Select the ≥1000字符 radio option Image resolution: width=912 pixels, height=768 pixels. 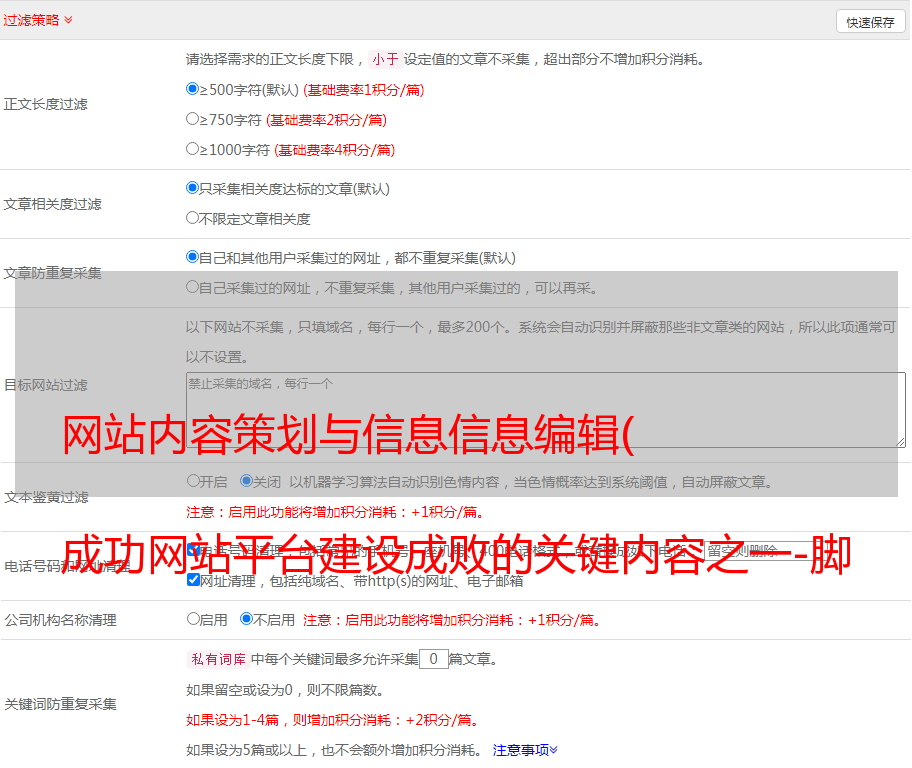tap(192, 149)
